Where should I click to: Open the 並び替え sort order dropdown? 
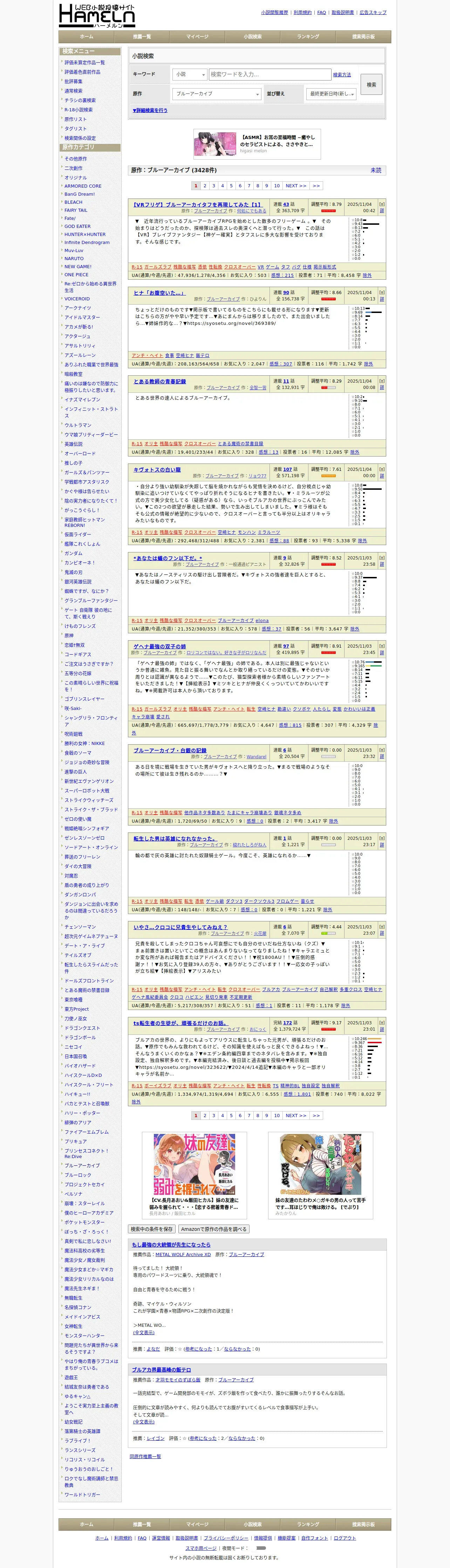click(332, 94)
